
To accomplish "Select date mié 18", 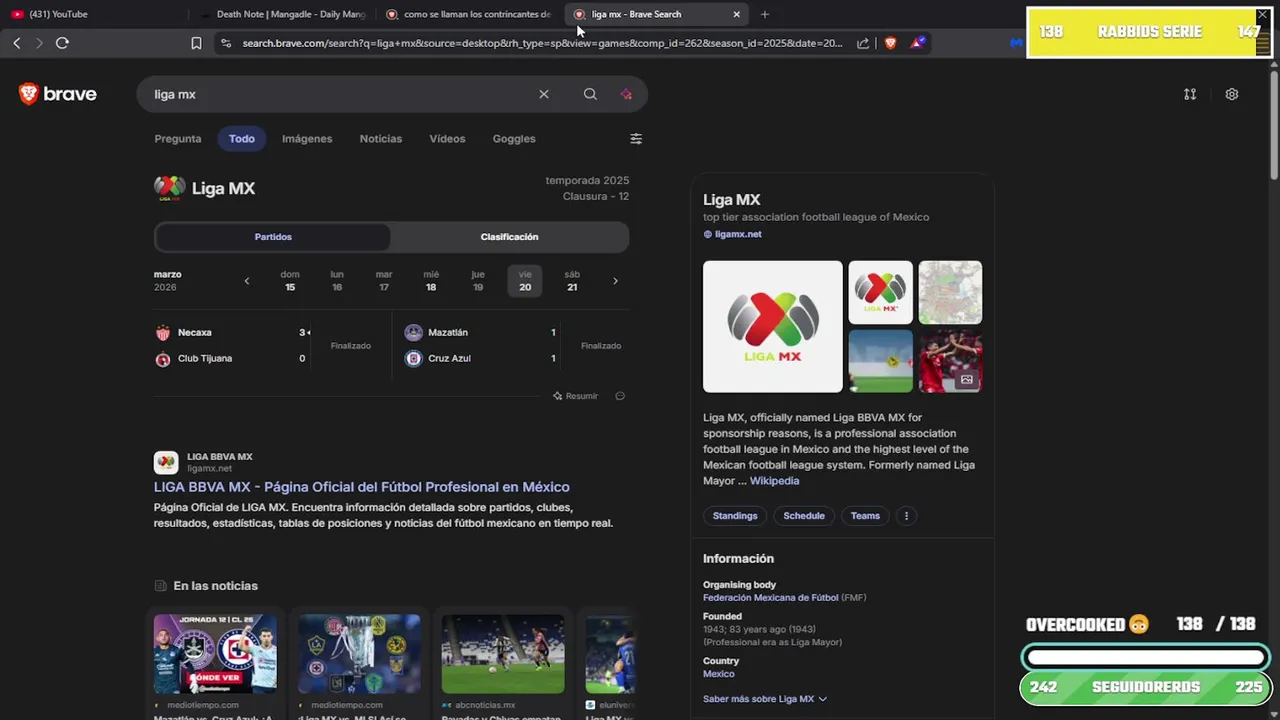I will click(431, 281).
